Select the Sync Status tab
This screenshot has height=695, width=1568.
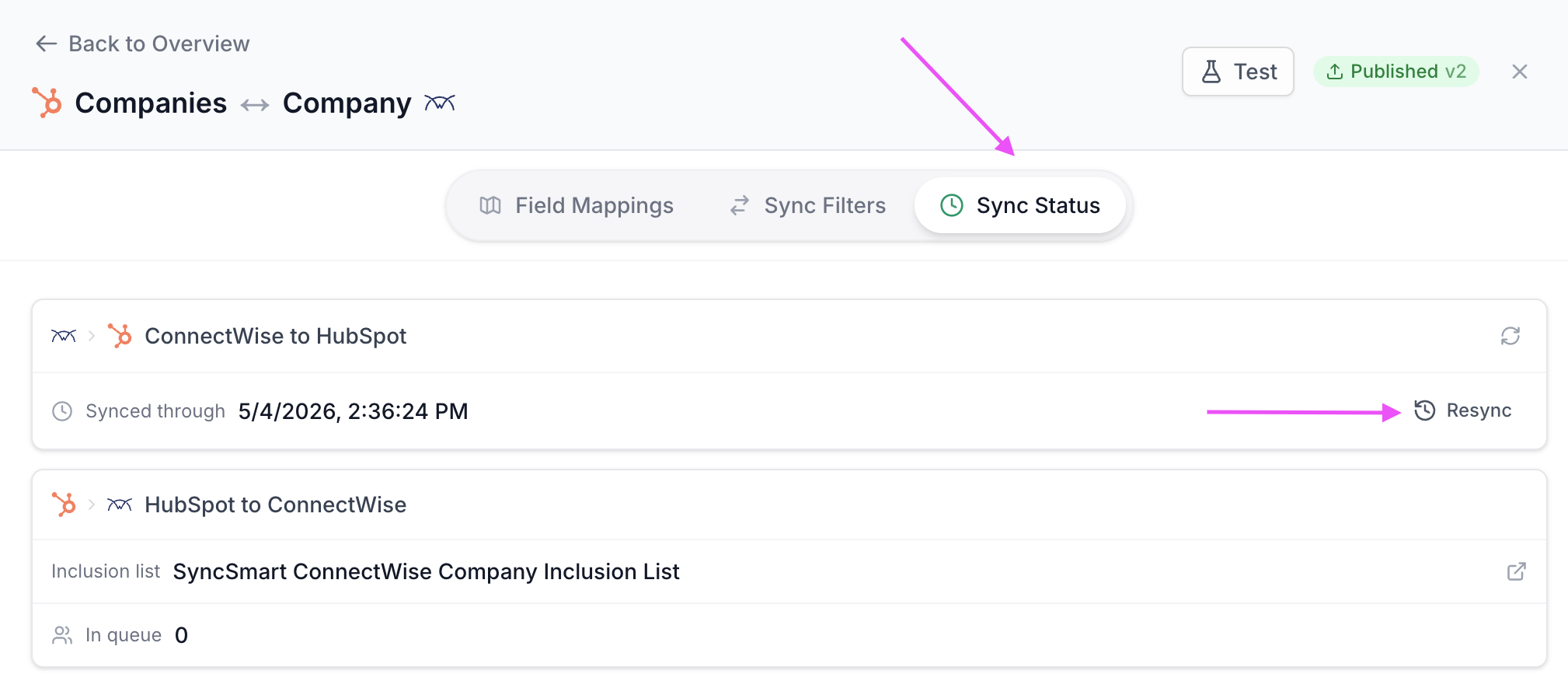pyautogui.click(x=1020, y=205)
